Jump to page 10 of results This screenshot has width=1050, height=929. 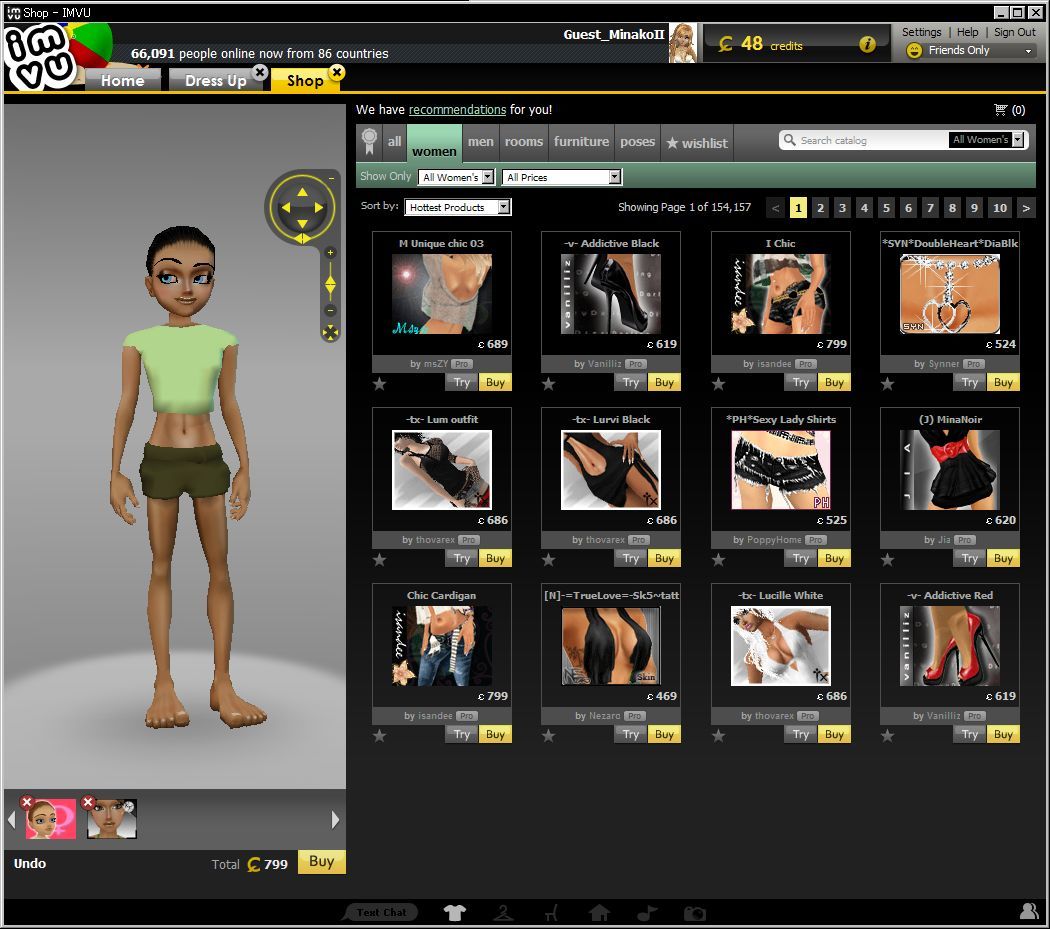click(999, 208)
